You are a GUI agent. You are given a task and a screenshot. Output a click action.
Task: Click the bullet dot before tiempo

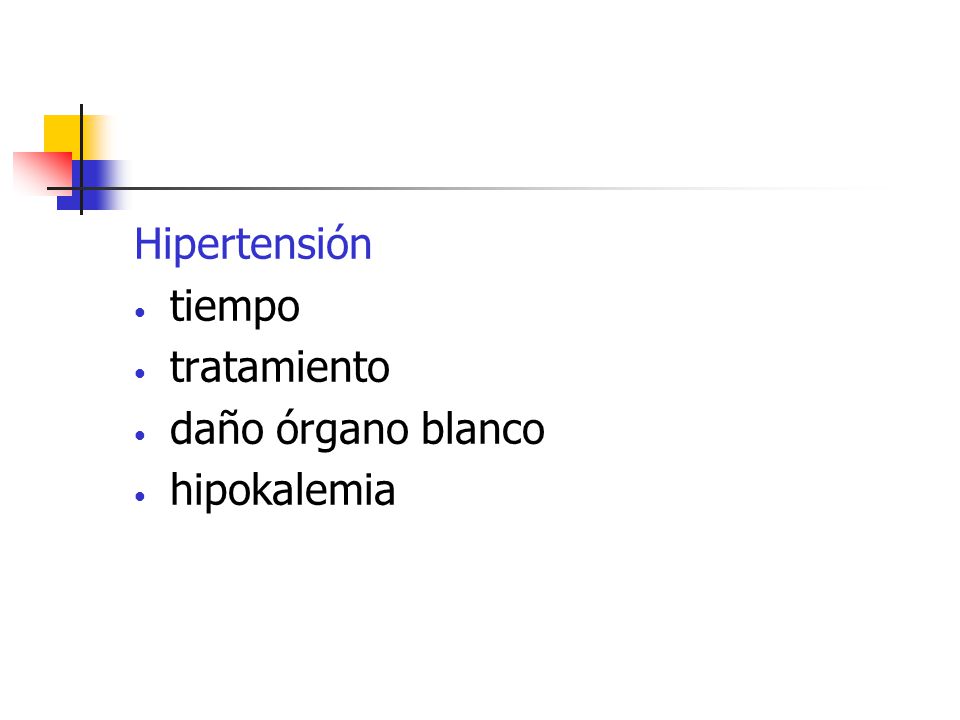(140, 312)
